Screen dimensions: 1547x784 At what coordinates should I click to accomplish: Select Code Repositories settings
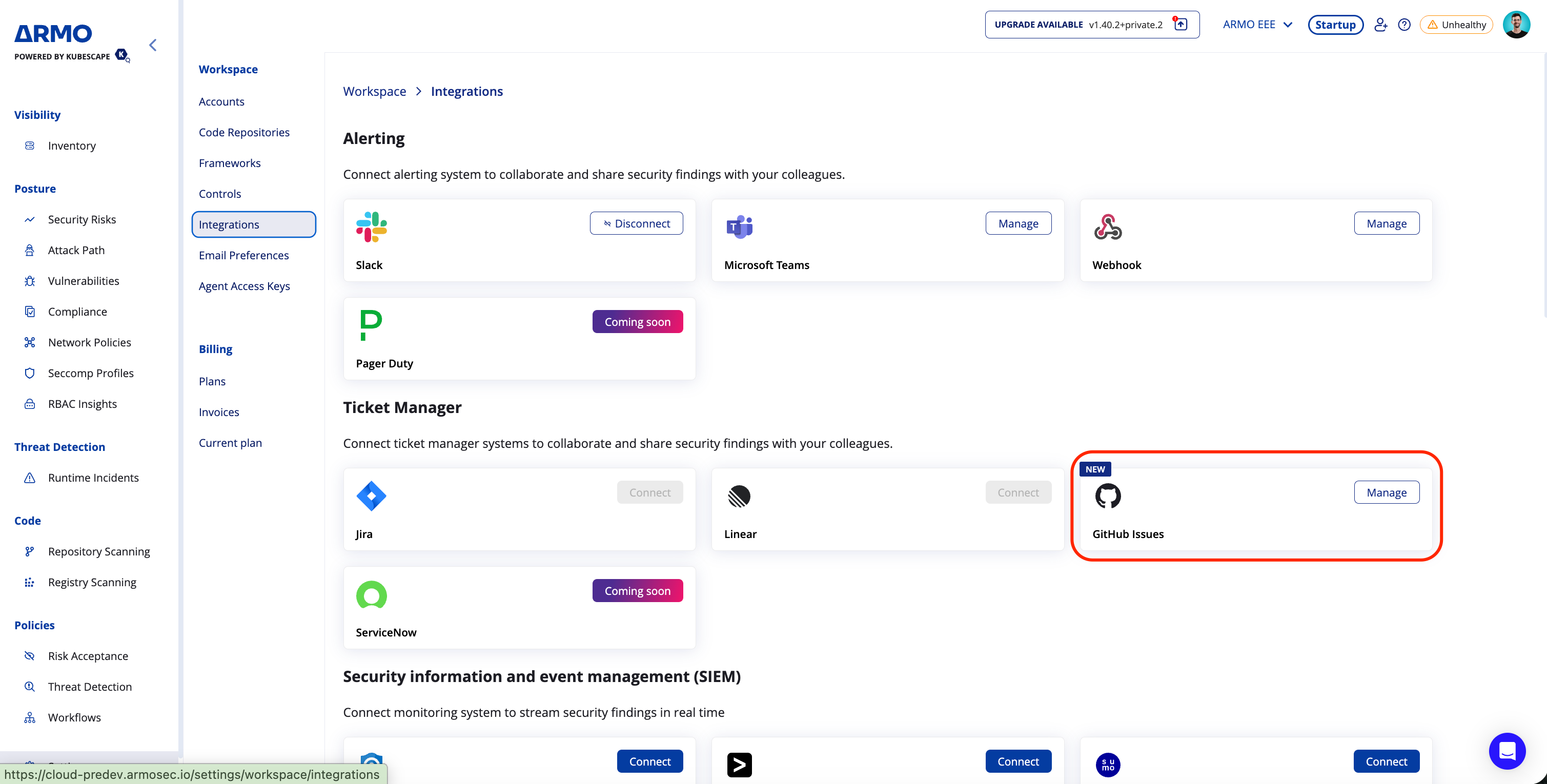click(244, 133)
